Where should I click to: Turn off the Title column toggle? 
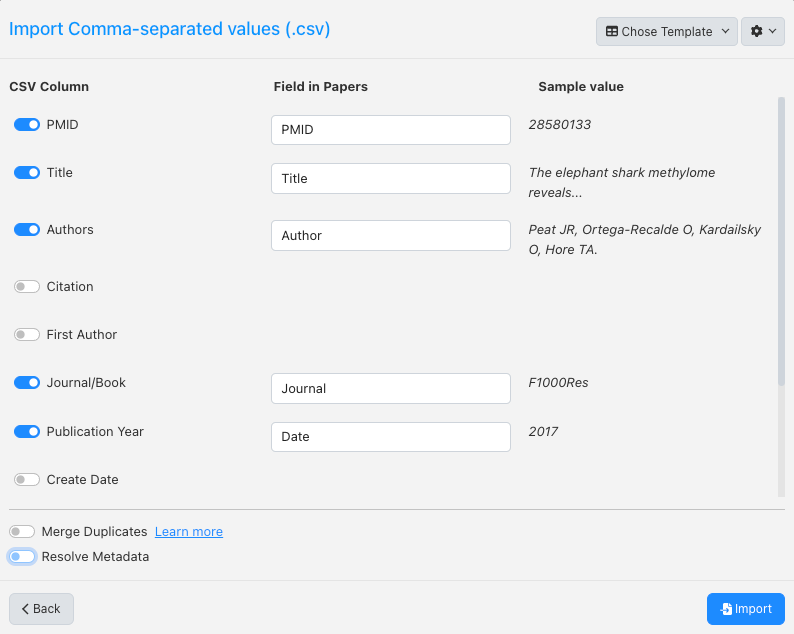pyautogui.click(x=27, y=173)
